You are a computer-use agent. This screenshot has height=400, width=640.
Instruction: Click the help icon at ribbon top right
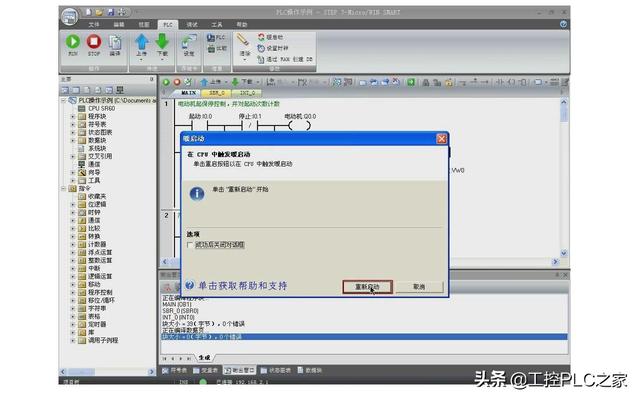tap(563, 24)
